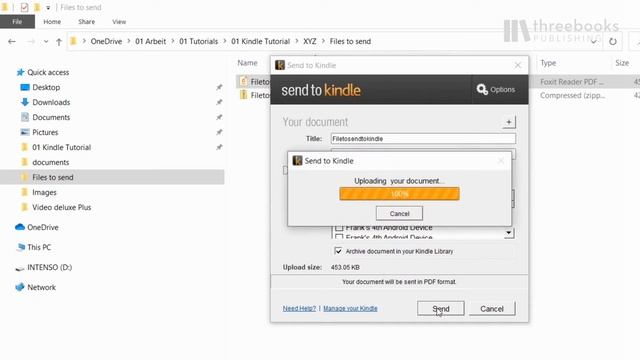The image size is (640, 360).
Task: Click 01 Kindle Tutorial breadcrumb segment
Action: (x=260, y=41)
